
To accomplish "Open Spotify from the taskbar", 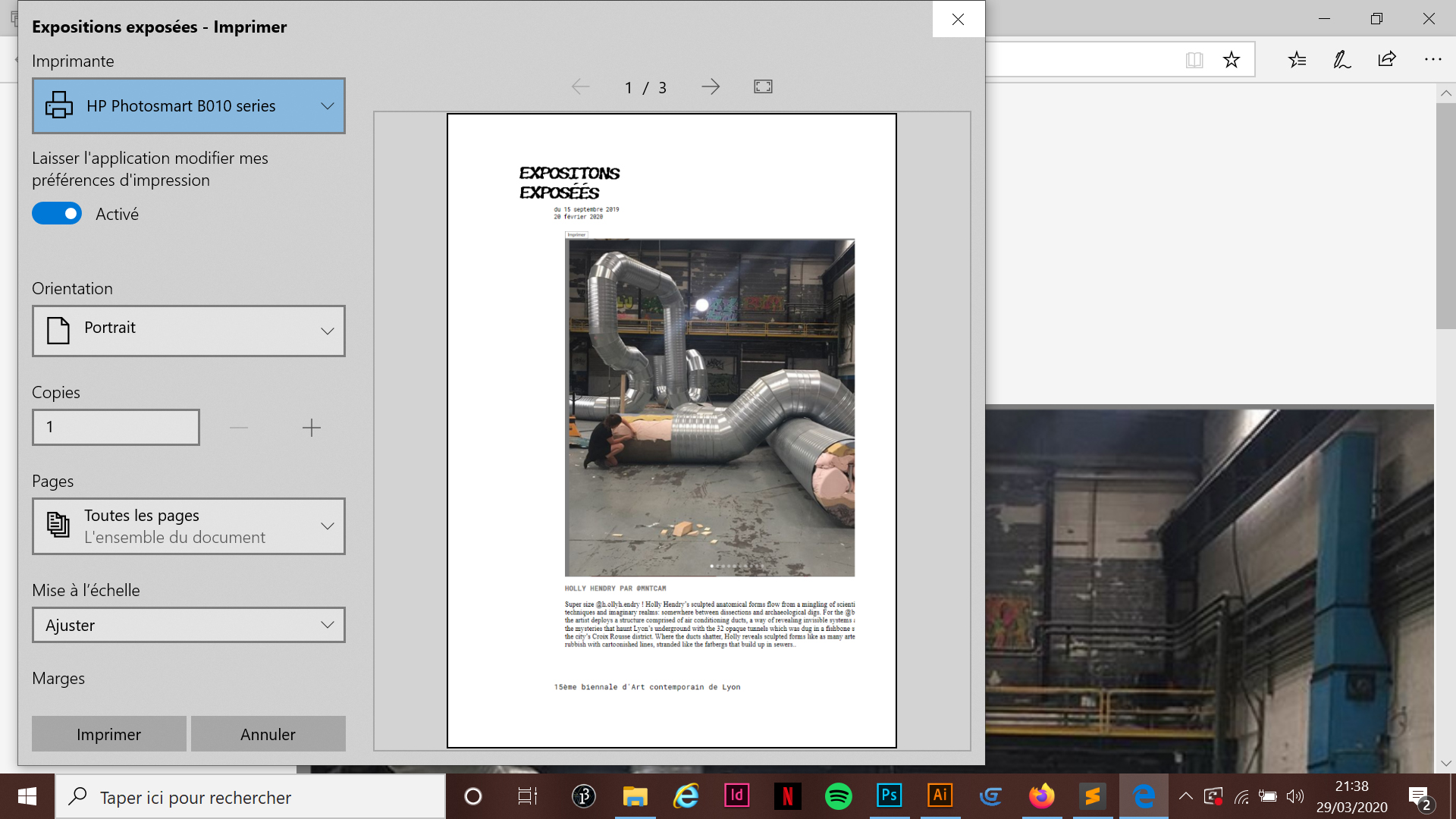I will click(838, 796).
